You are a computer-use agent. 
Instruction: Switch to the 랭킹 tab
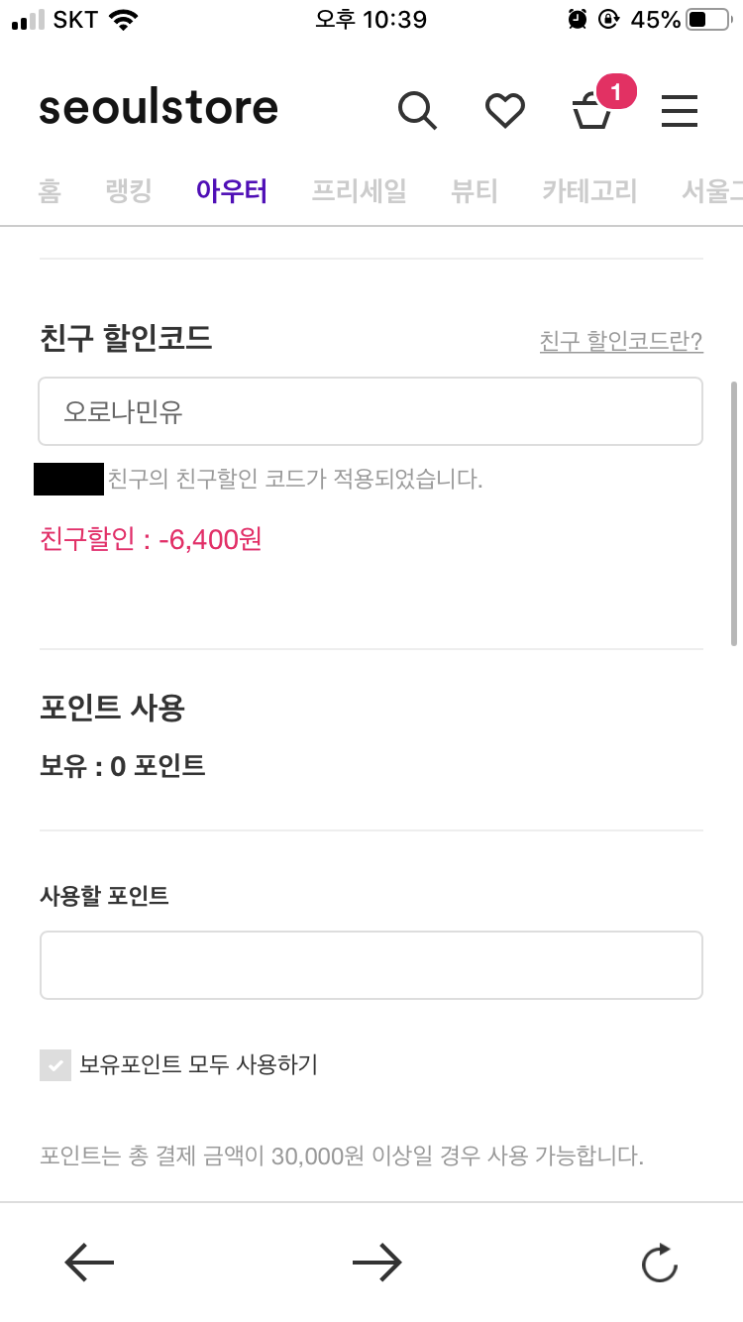click(128, 190)
